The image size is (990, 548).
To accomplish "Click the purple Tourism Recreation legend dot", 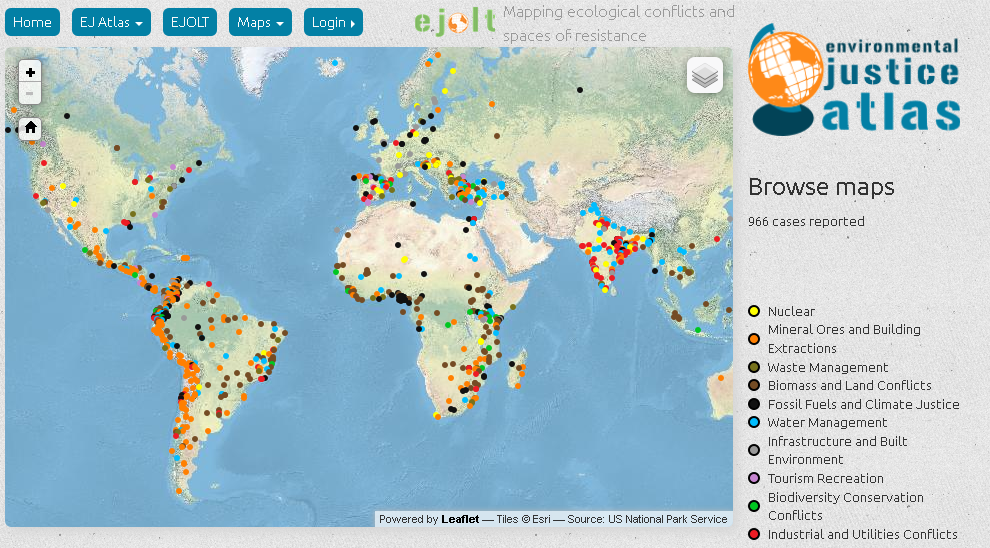I will point(754,479).
